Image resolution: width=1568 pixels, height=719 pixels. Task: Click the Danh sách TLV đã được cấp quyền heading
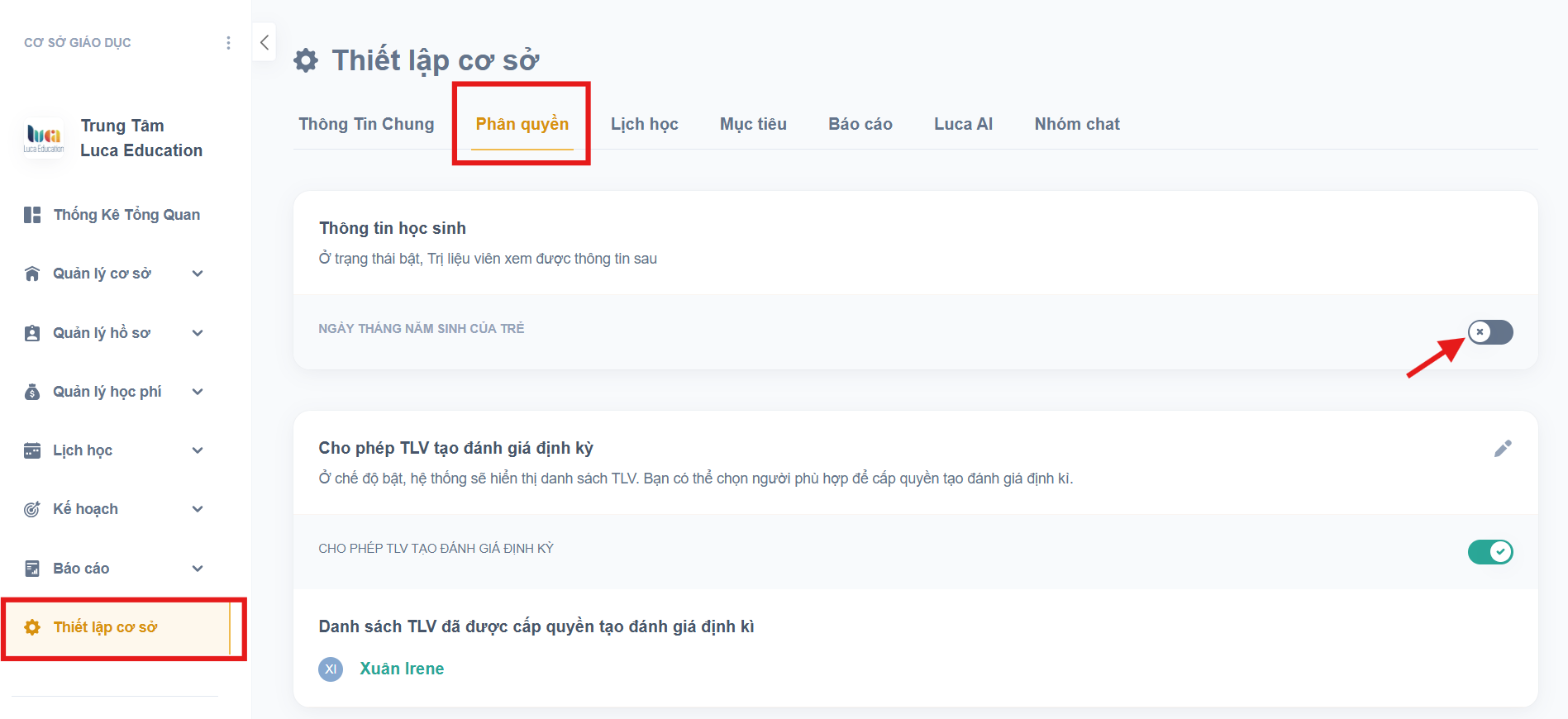[x=536, y=626]
